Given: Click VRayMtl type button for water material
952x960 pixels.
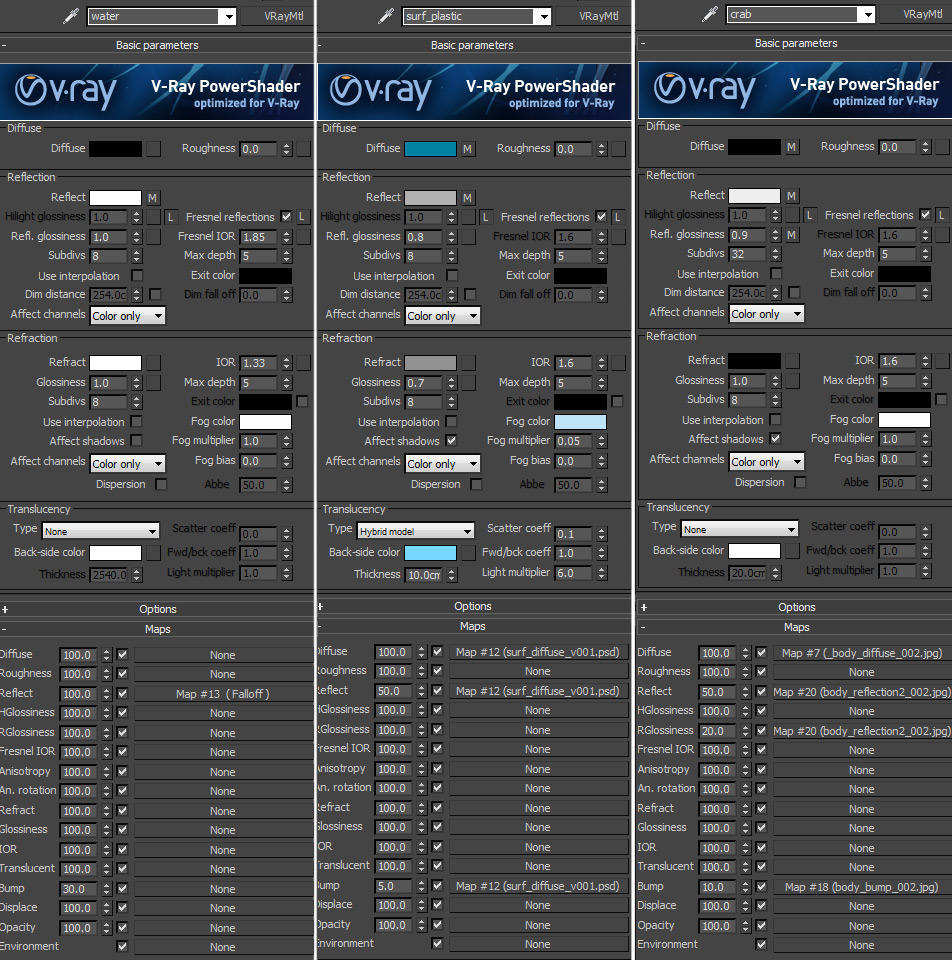Looking at the screenshot, I should (x=279, y=16).
